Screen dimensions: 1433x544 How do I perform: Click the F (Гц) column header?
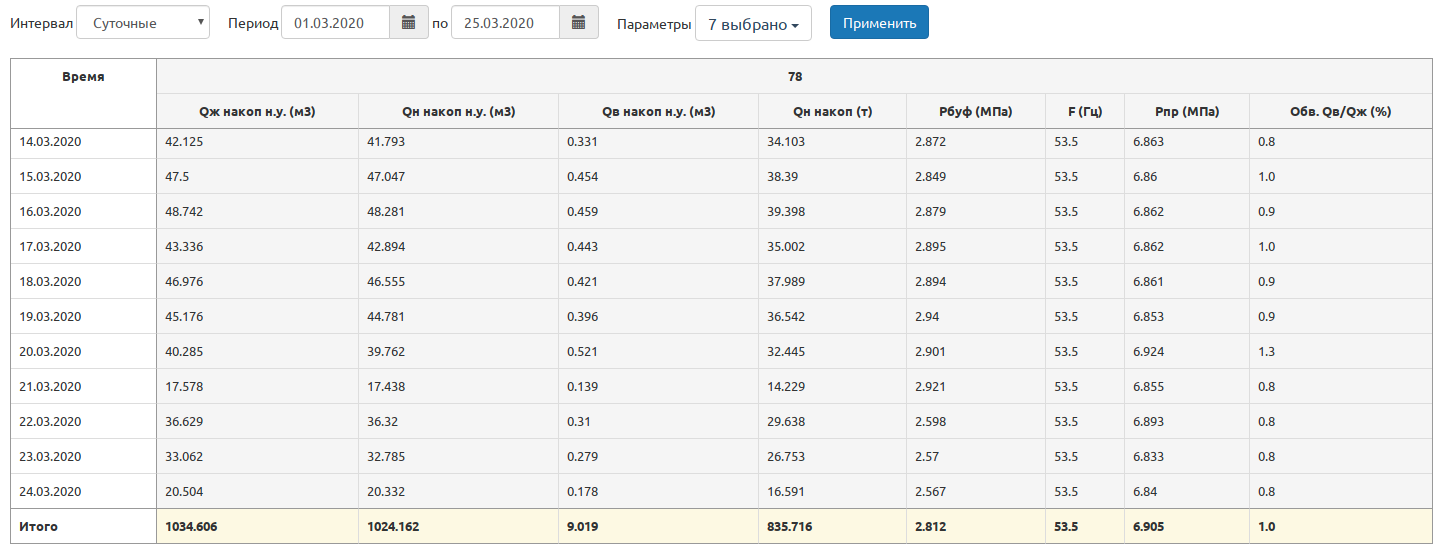coord(1085,111)
